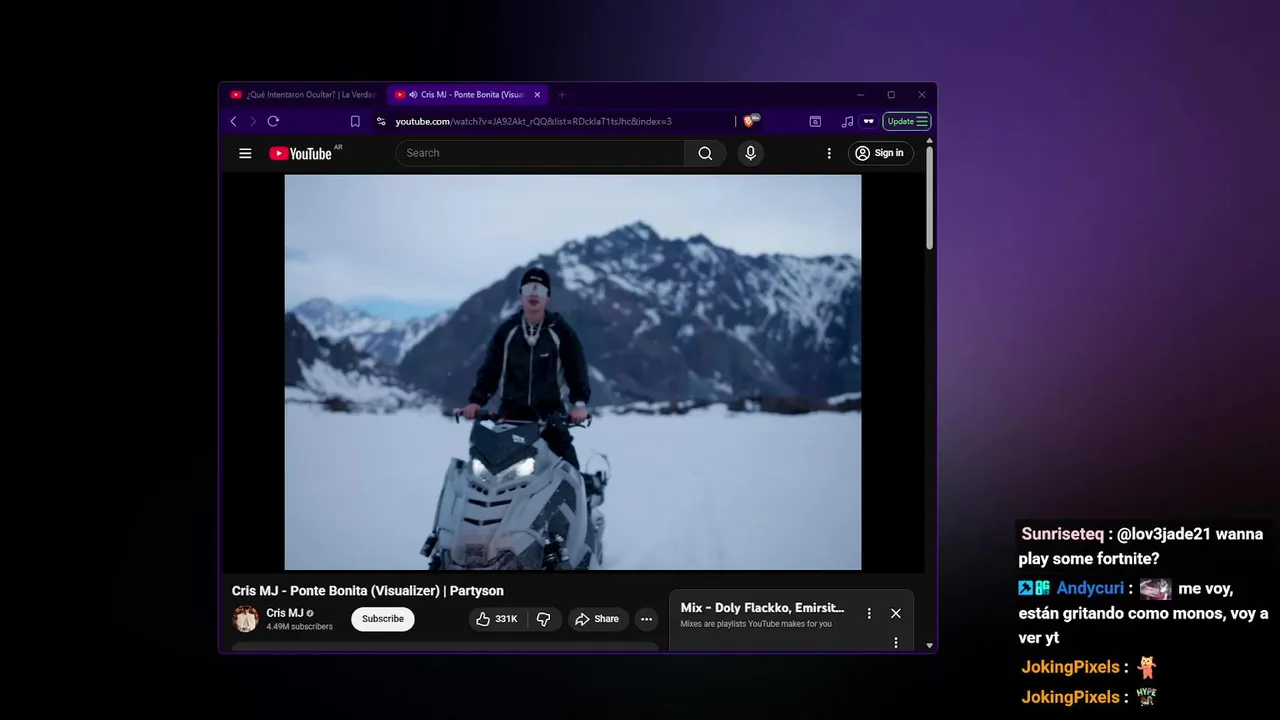Click the Andycuri chat badge icons
The image size is (1280, 720).
[1034, 588]
